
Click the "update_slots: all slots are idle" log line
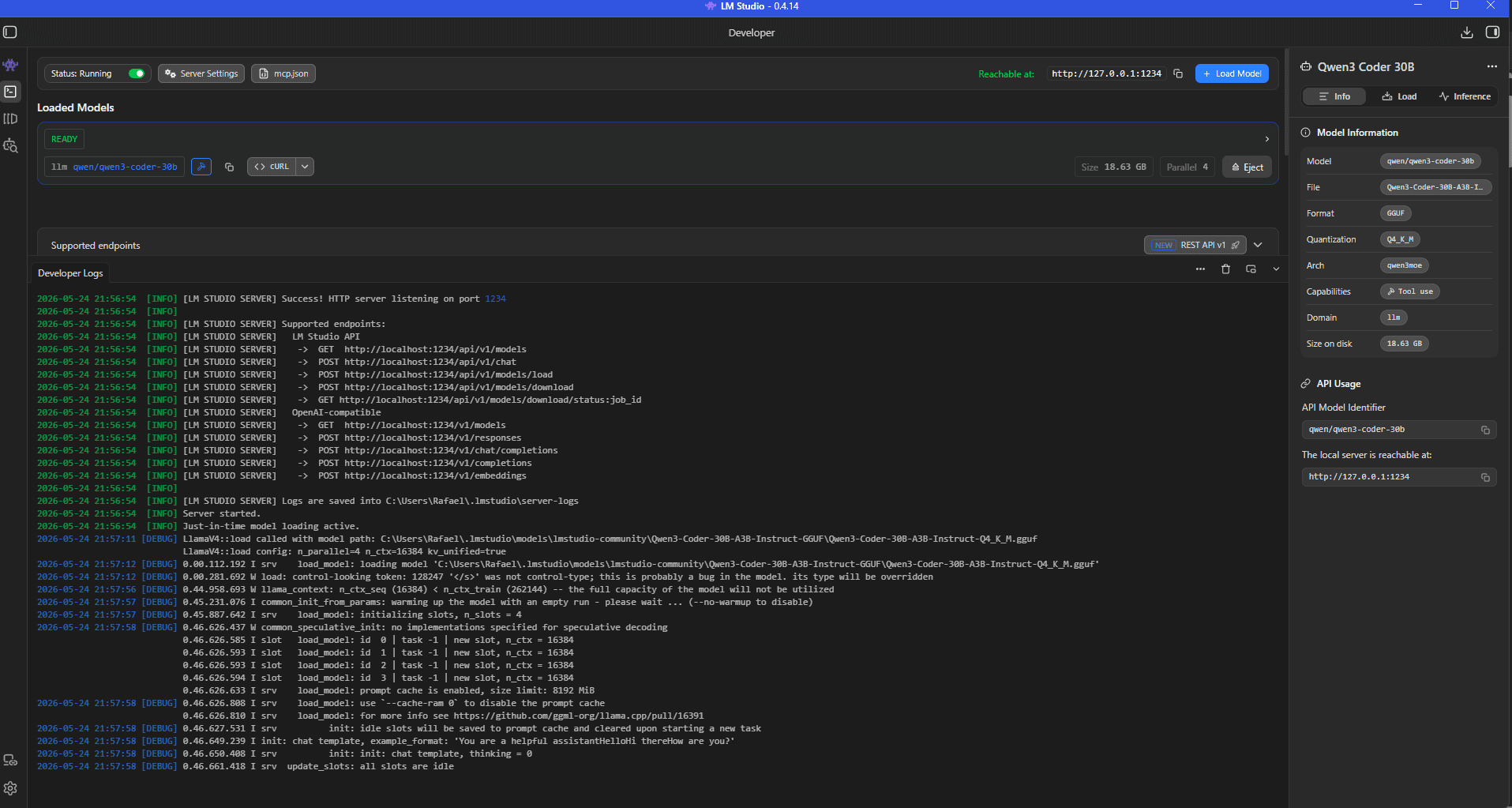(x=370, y=766)
